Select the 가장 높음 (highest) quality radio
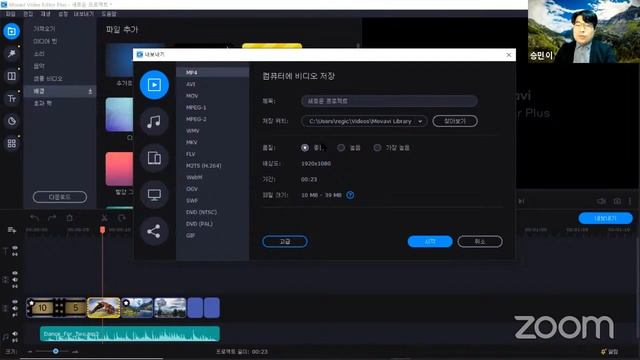Viewport: 640px width, 360px height. (x=377, y=148)
